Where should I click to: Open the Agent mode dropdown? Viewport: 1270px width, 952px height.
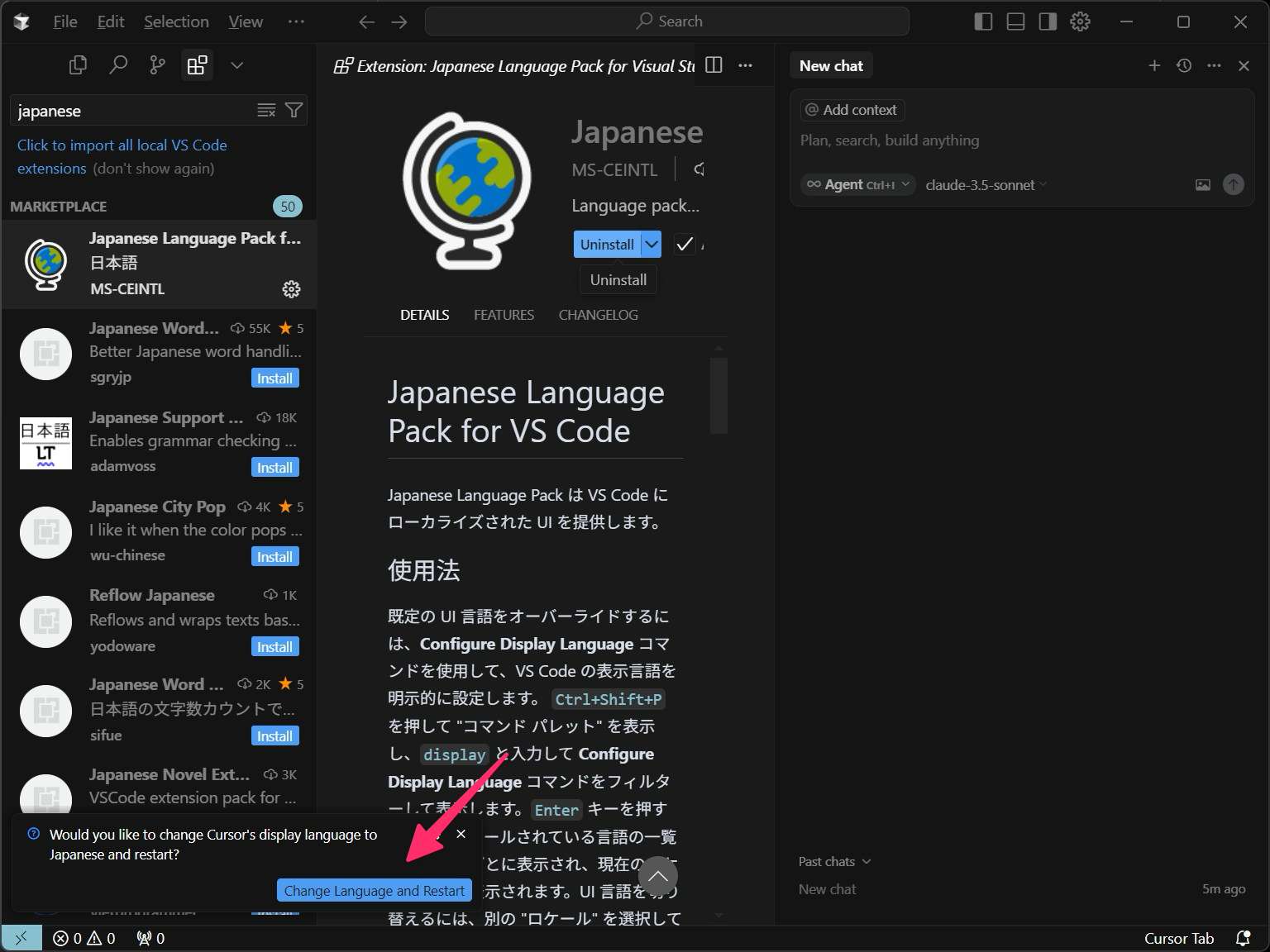click(858, 184)
